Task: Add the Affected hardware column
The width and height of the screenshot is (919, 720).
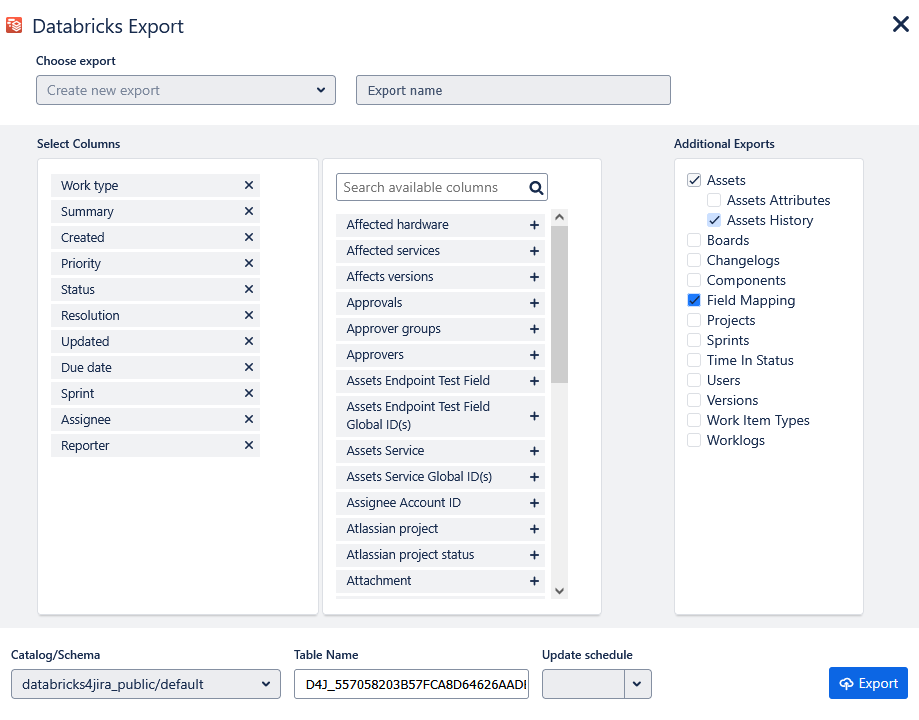Action: coord(534,225)
